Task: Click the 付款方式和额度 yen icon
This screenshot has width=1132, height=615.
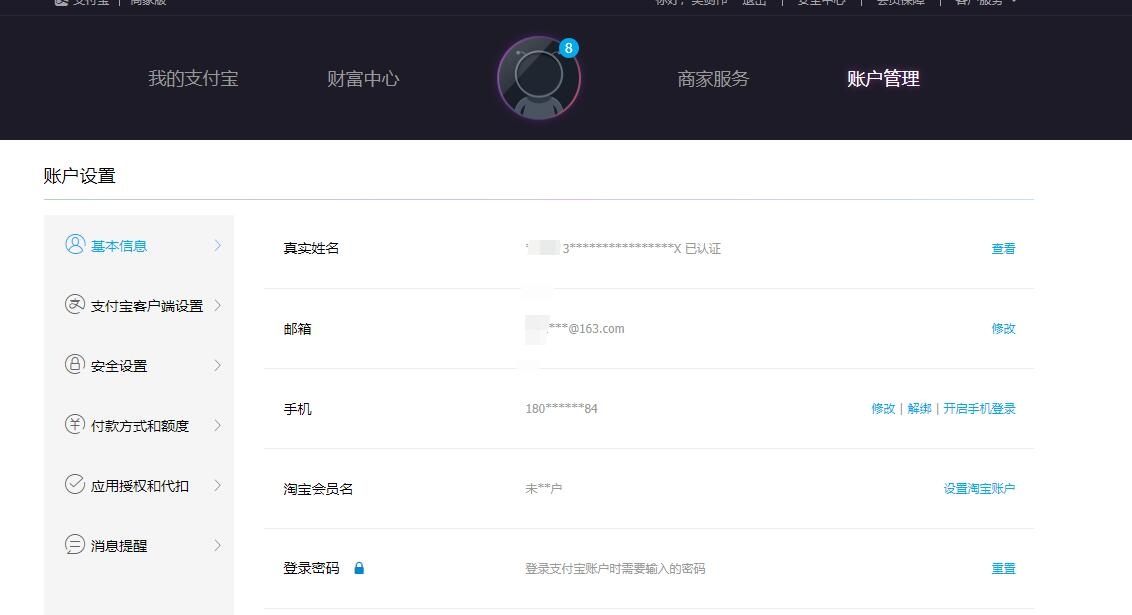Action: point(75,424)
